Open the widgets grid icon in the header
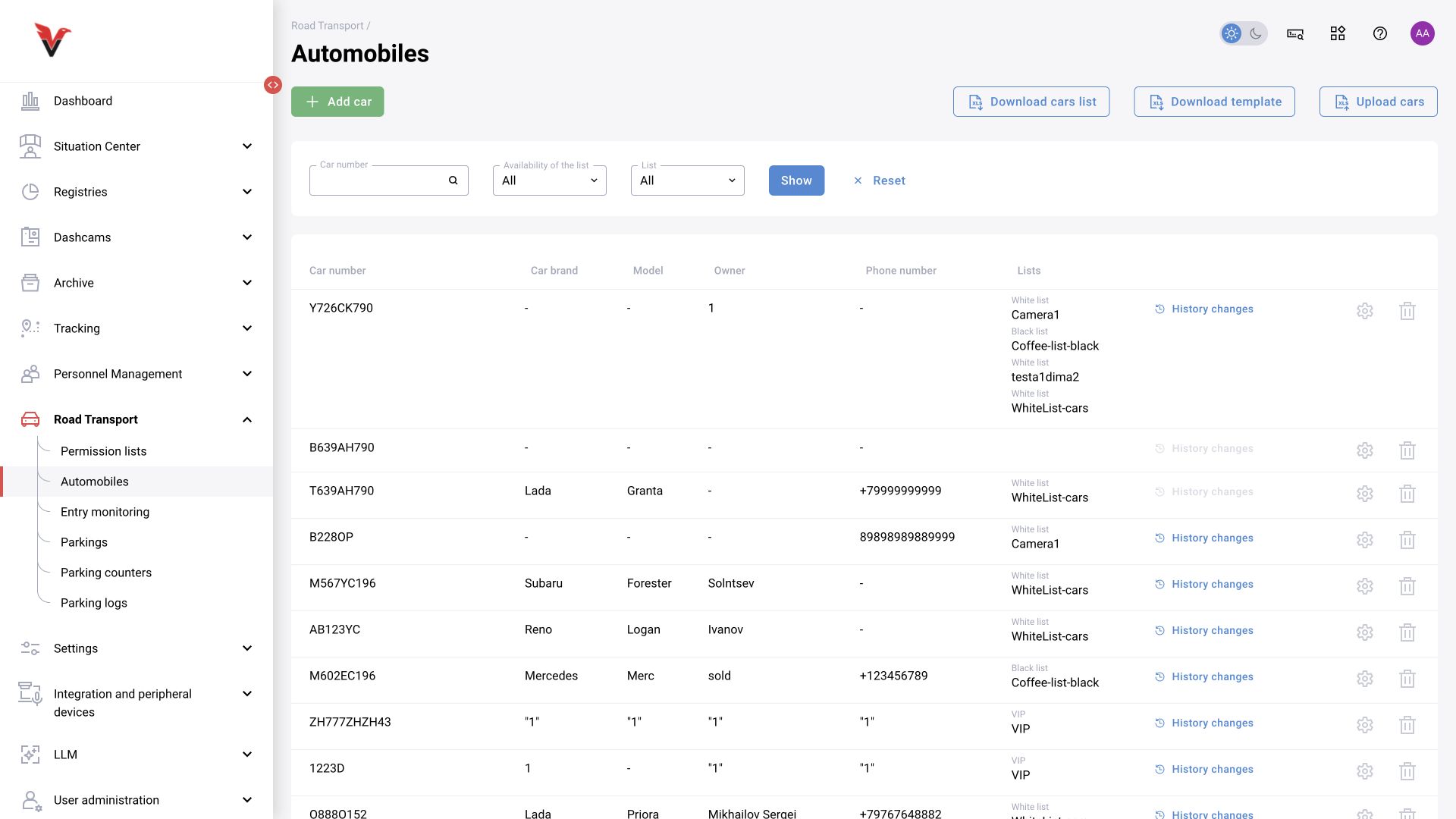The width and height of the screenshot is (1456, 819). pyautogui.click(x=1338, y=33)
